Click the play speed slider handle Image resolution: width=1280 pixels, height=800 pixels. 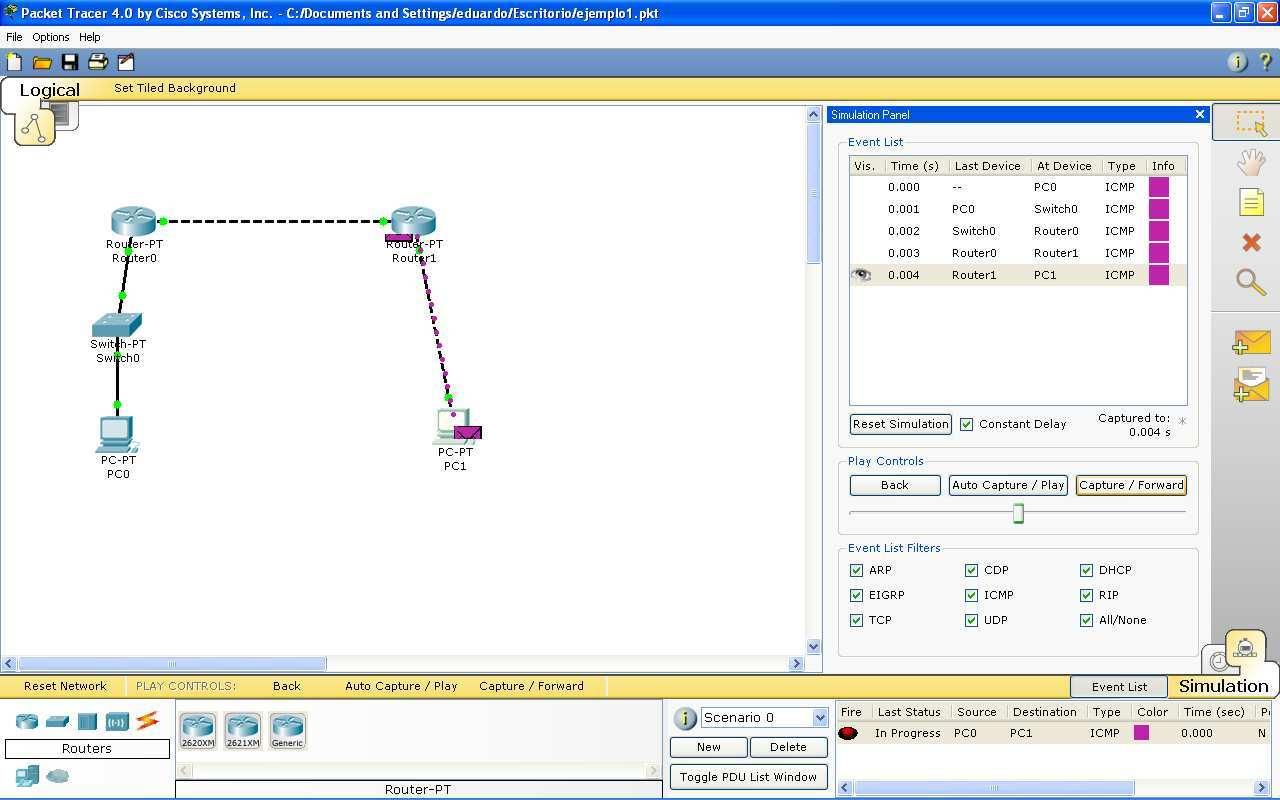(1018, 513)
